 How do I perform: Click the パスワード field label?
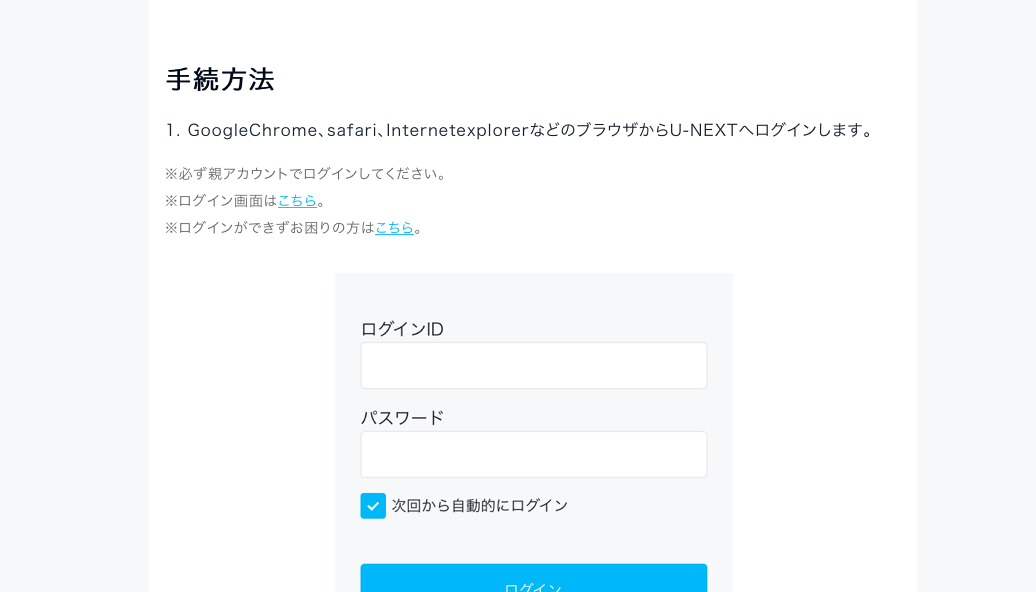point(402,418)
